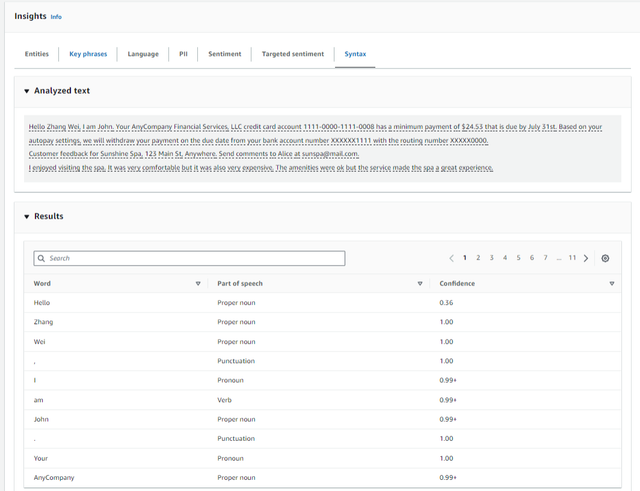Sort by Confidence column arrow
This screenshot has width=640, height=491.
pyautogui.click(x=611, y=284)
